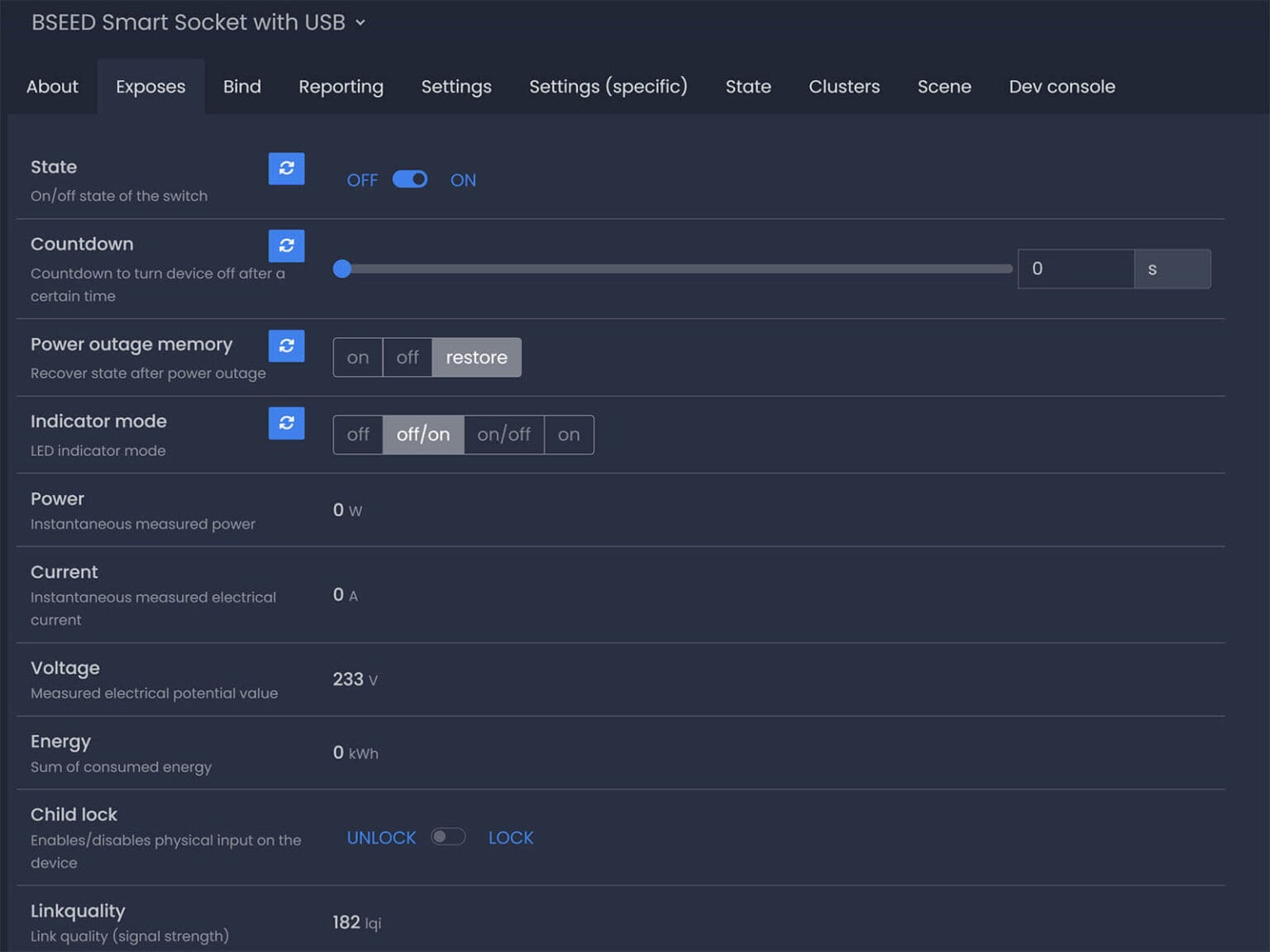Set Power outage memory to restore
1270x952 pixels.
(x=476, y=357)
